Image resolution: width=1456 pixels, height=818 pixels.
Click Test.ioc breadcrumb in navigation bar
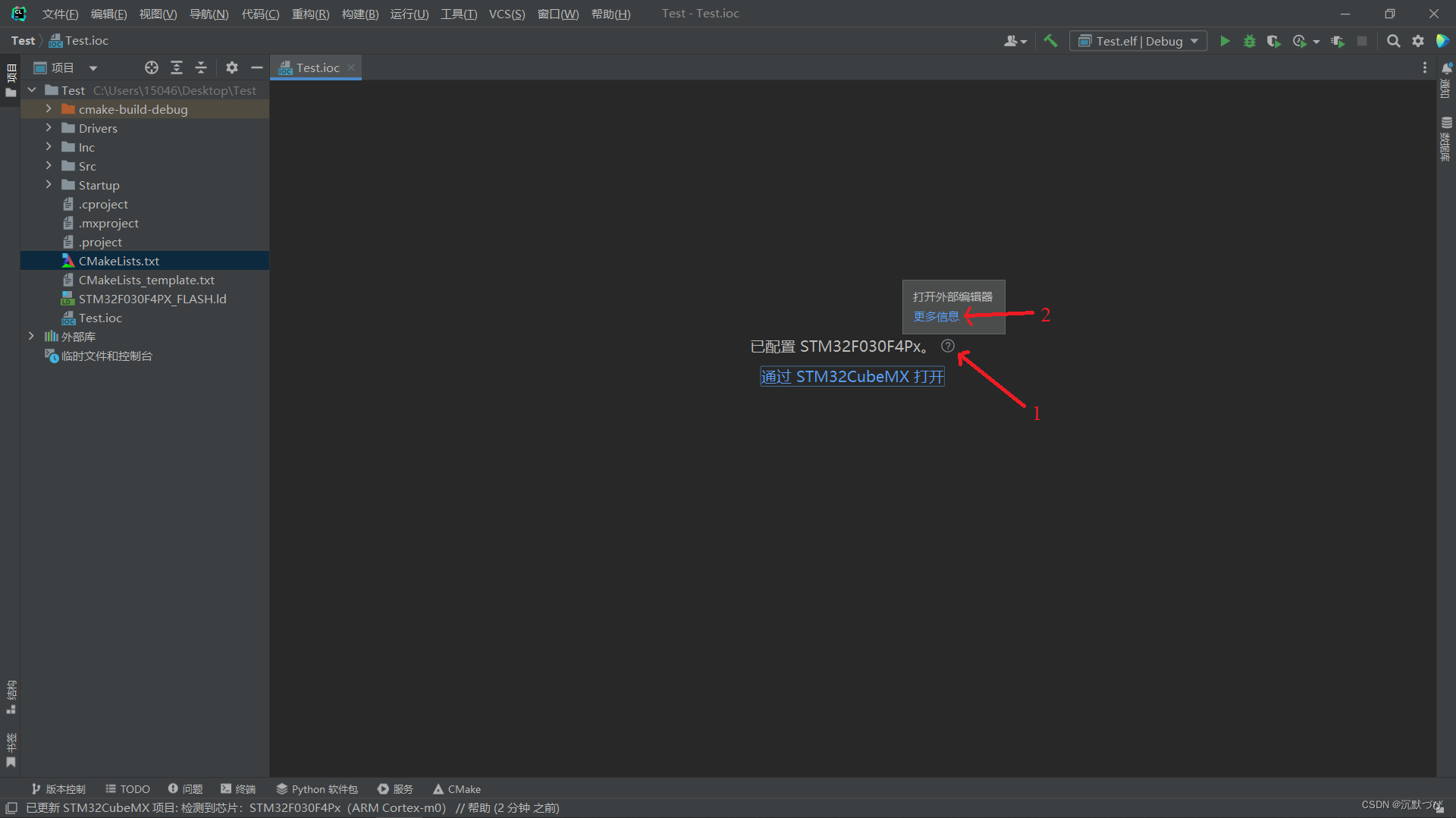tap(79, 41)
